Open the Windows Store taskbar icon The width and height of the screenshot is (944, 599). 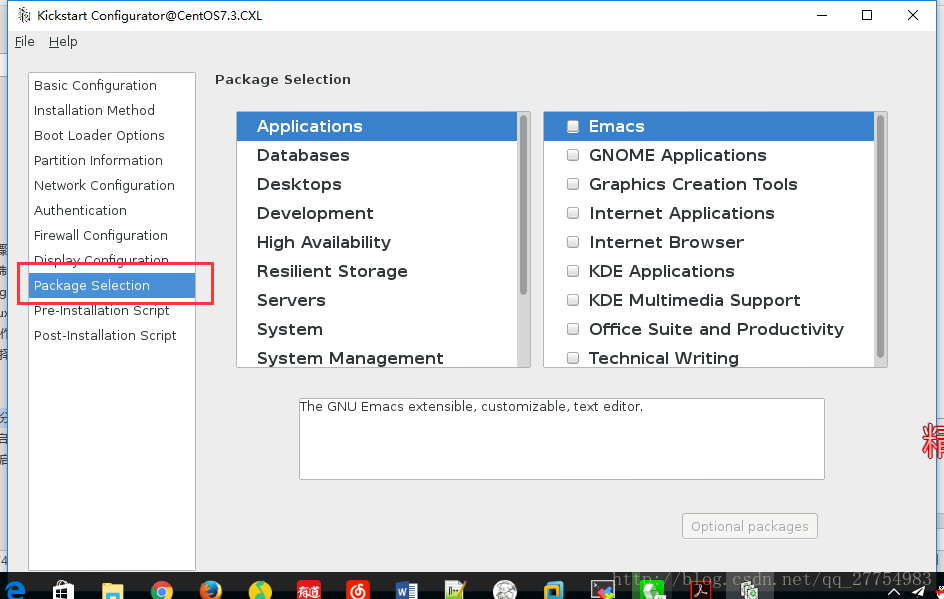63,590
